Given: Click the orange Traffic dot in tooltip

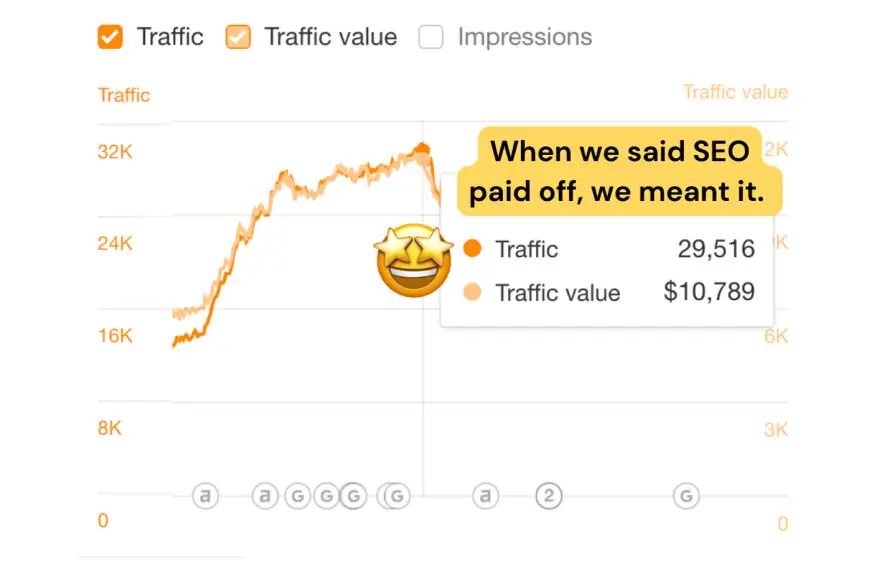Looking at the screenshot, I should (473, 249).
